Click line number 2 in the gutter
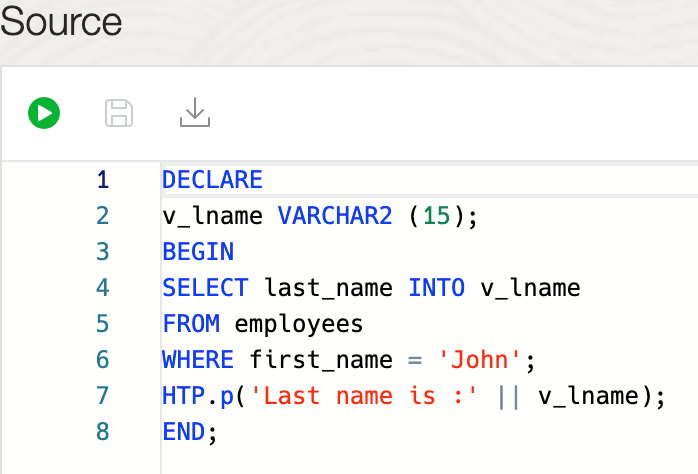Viewport: 698px width, 474px height. pyautogui.click(x=101, y=216)
